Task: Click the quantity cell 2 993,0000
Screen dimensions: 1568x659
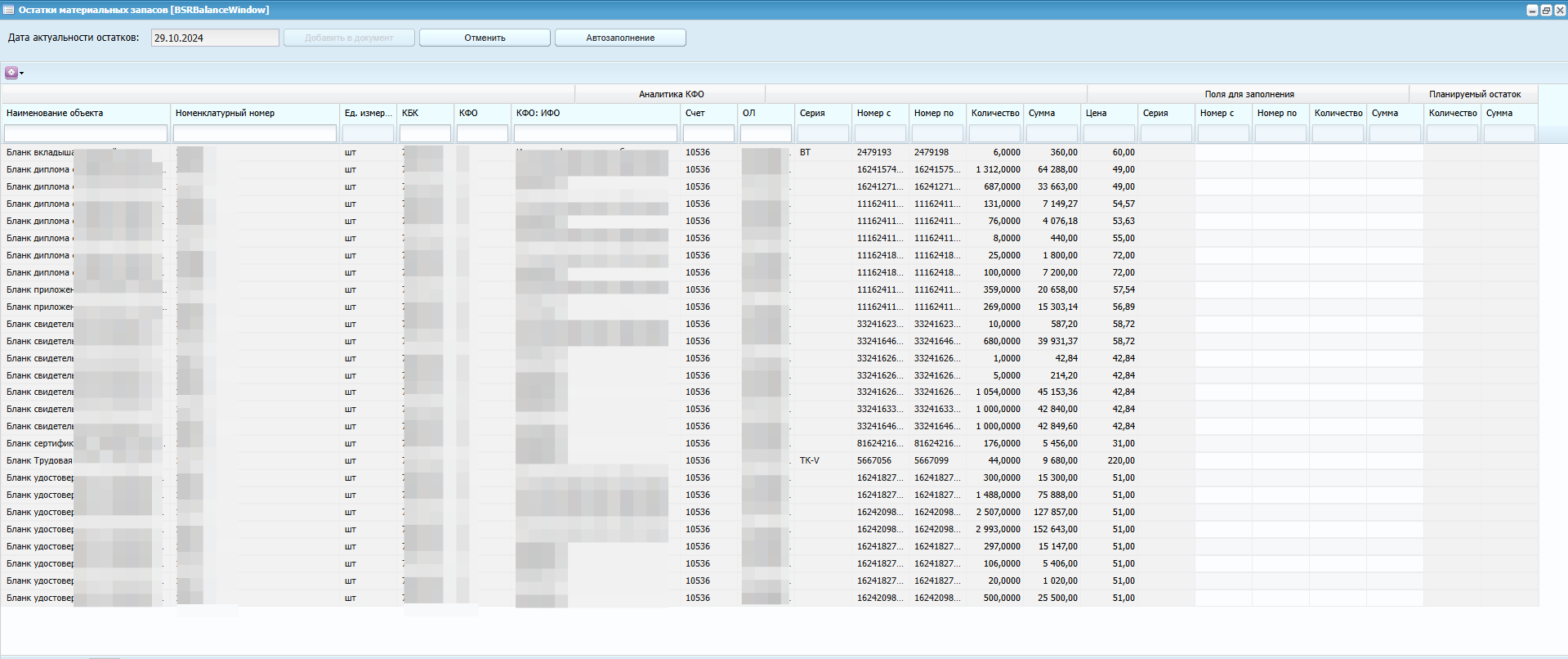Action: pos(998,529)
